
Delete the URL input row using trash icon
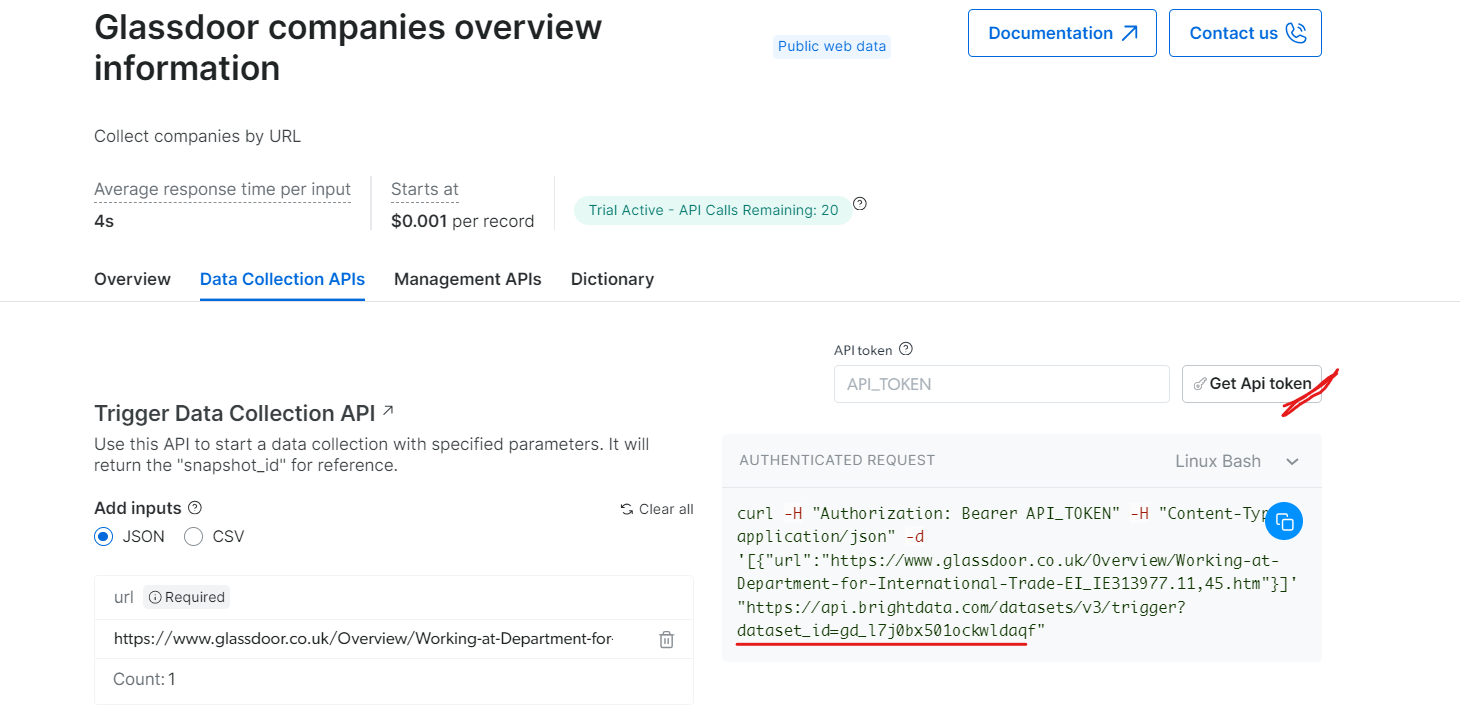[x=666, y=638]
